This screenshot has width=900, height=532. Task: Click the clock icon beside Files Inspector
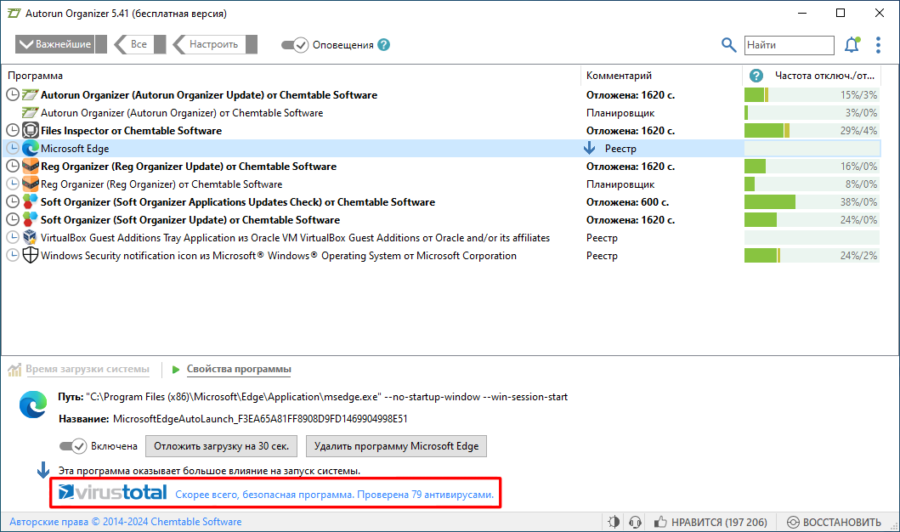[x=13, y=130]
